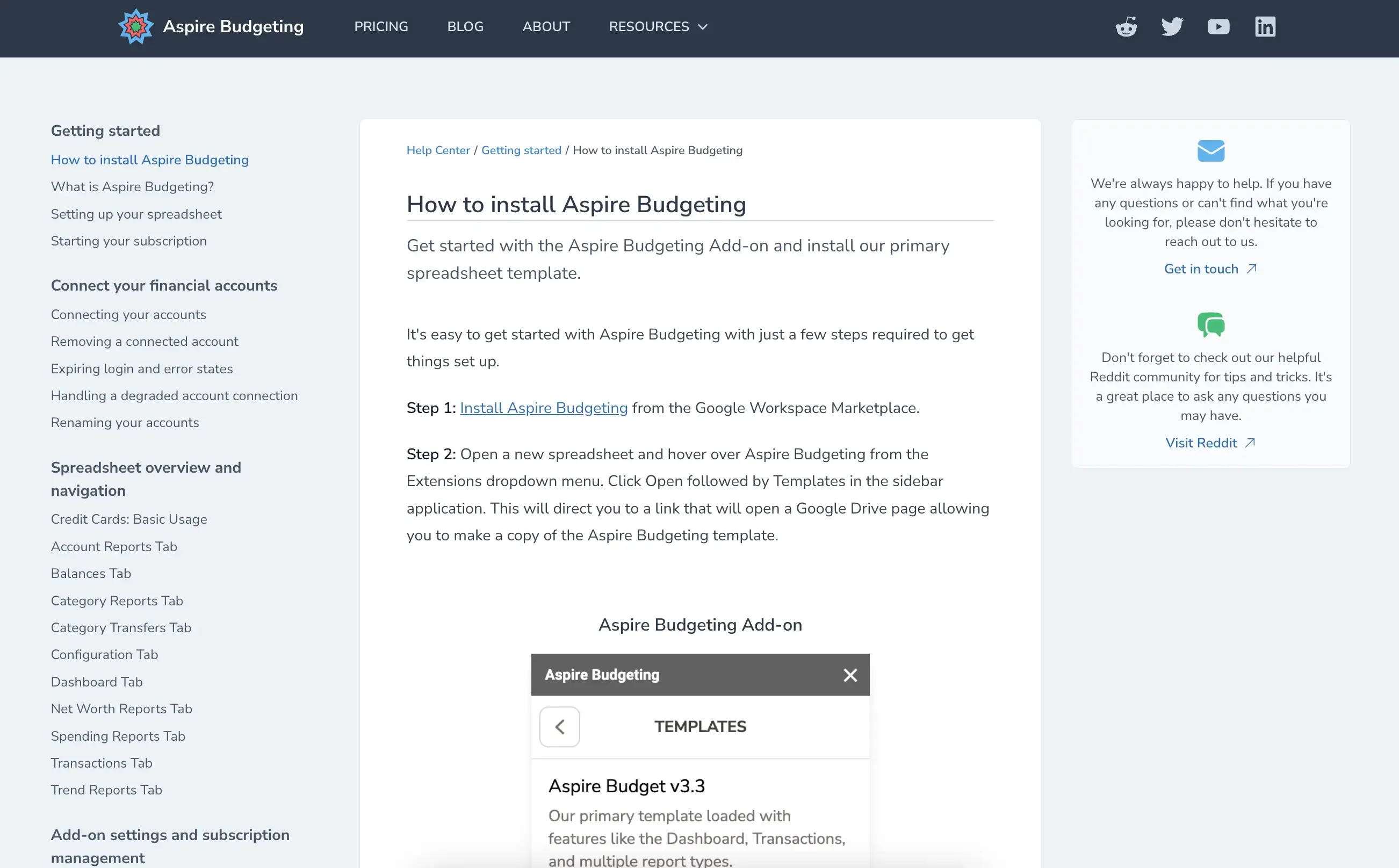Click Visit Reddit in the sidebar

pyautogui.click(x=1201, y=442)
